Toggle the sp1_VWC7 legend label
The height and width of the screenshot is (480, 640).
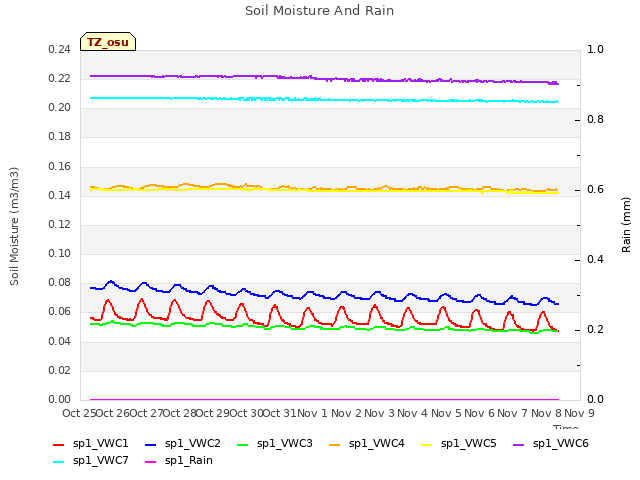click(100, 460)
